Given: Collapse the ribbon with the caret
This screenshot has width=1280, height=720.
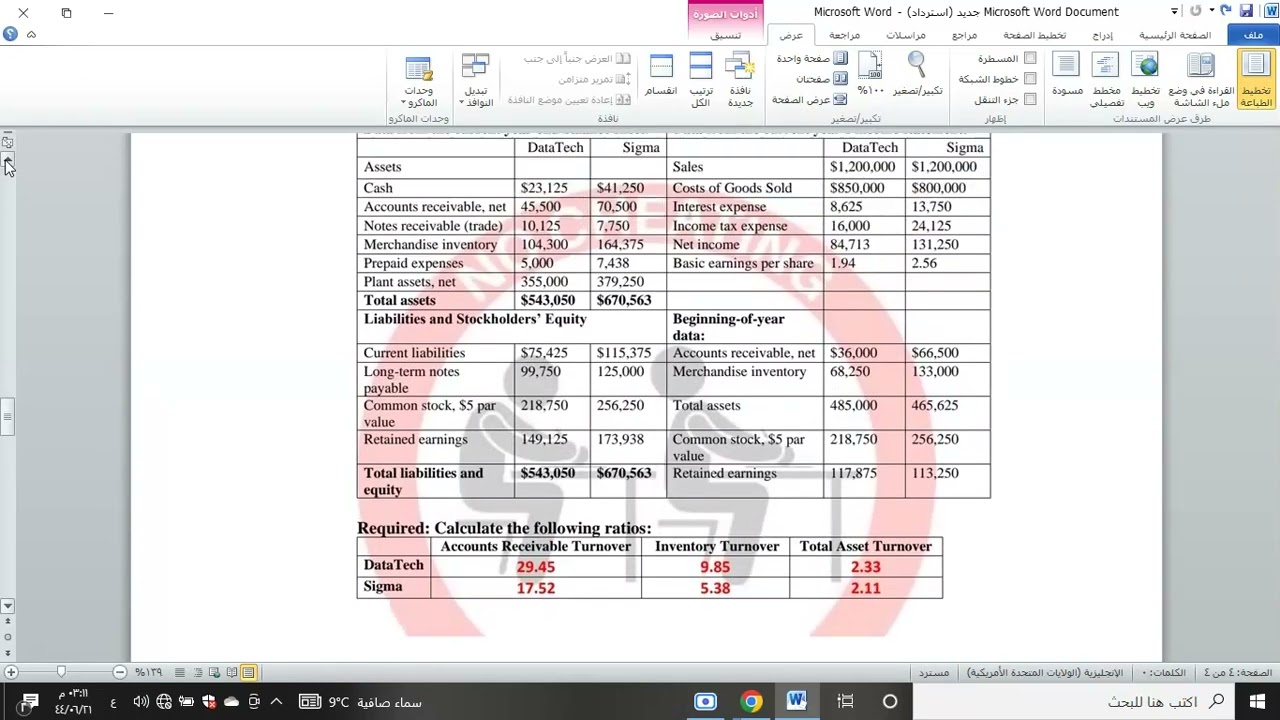Looking at the screenshot, I should [x=31, y=34].
